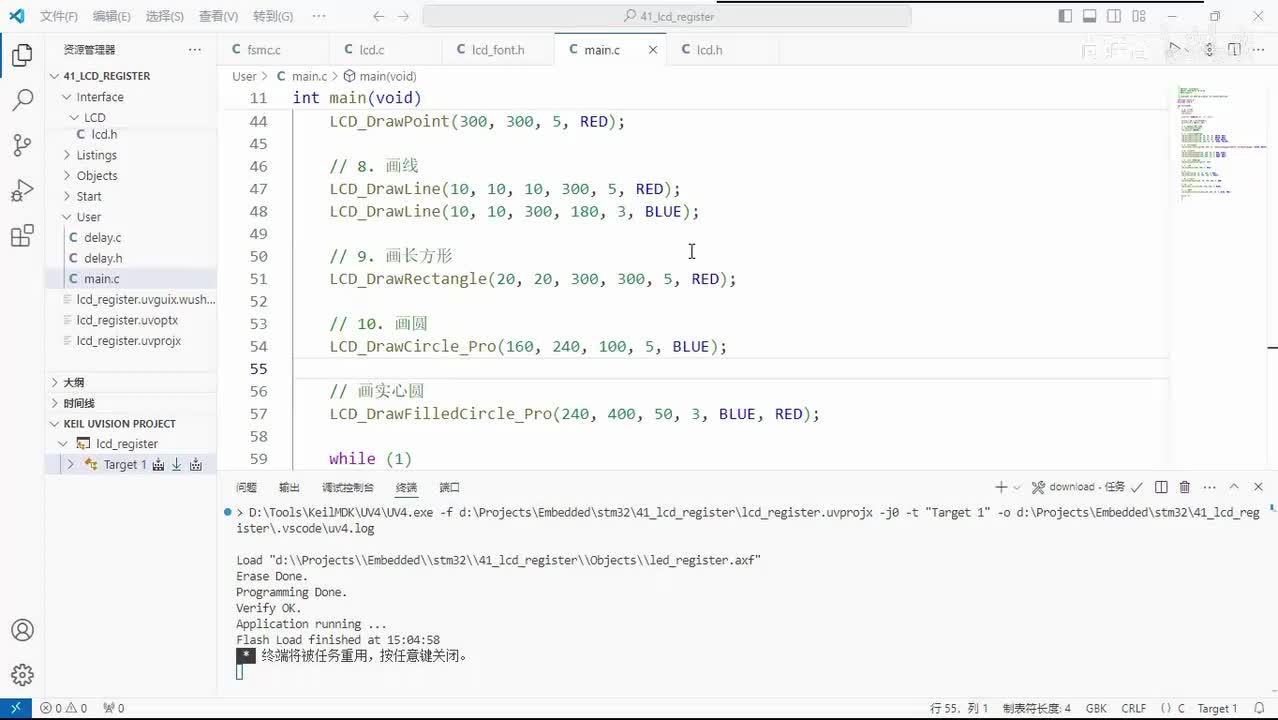Open the Source Control view

click(22, 145)
